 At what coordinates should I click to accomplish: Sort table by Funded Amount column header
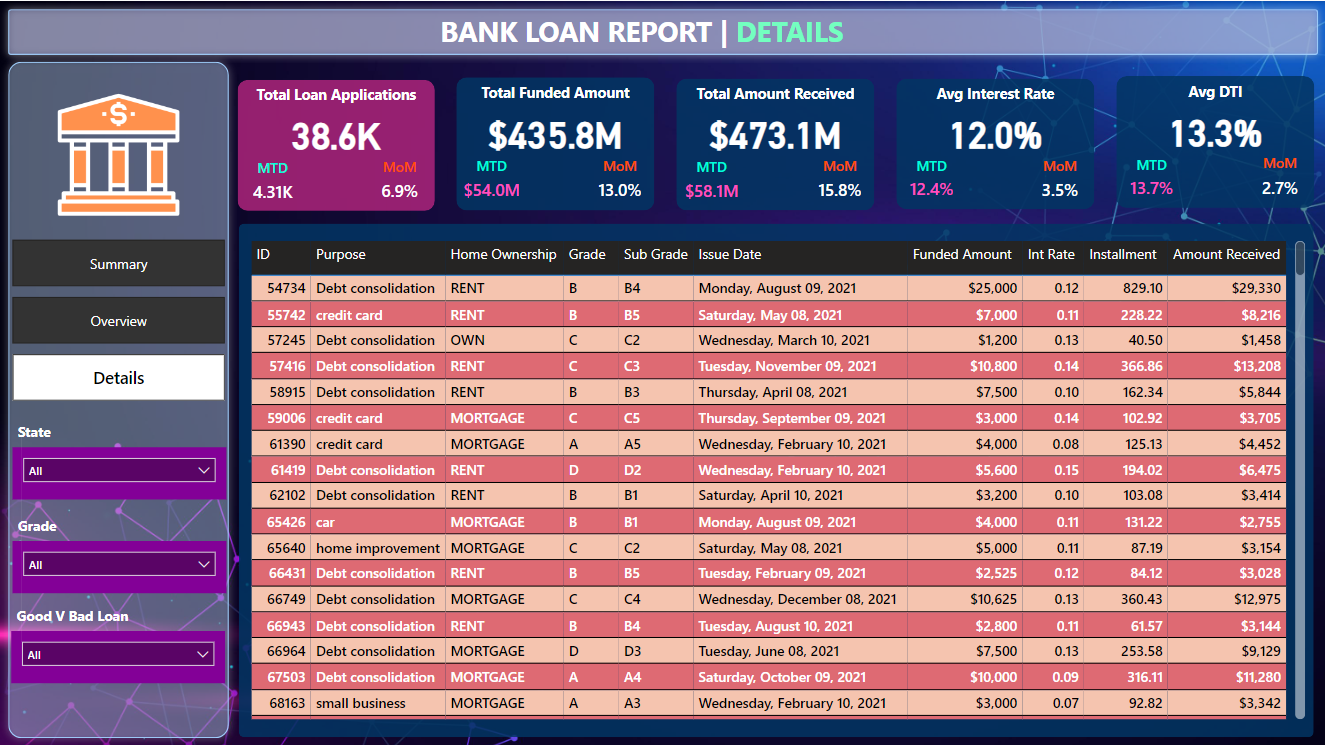tap(962, 255)
